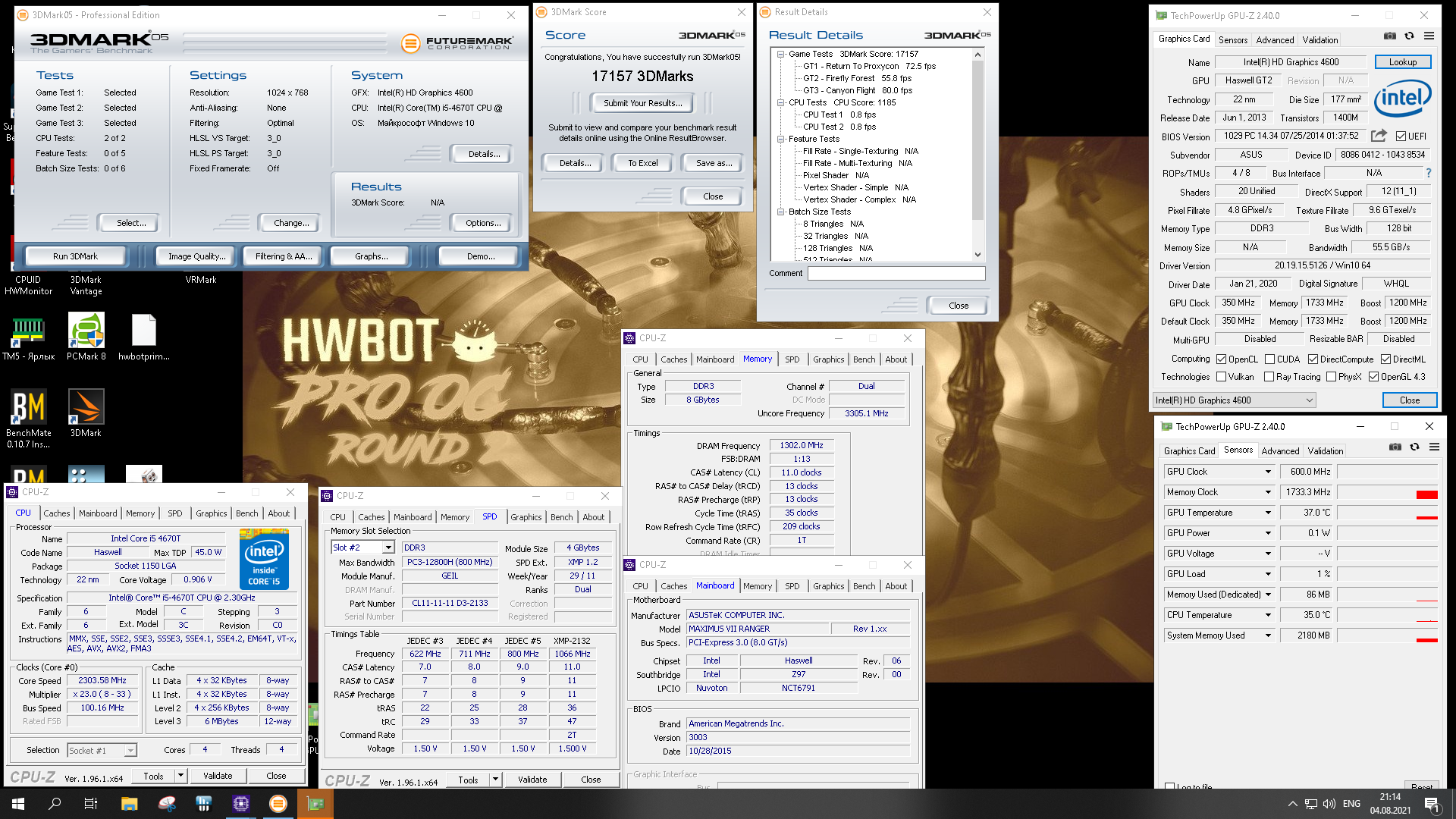Open GPU selection dropdown Intel HD Graphics 4600
This screenshot has height=819, width=1456.
pyautogui.click(x=1235, y=400)
